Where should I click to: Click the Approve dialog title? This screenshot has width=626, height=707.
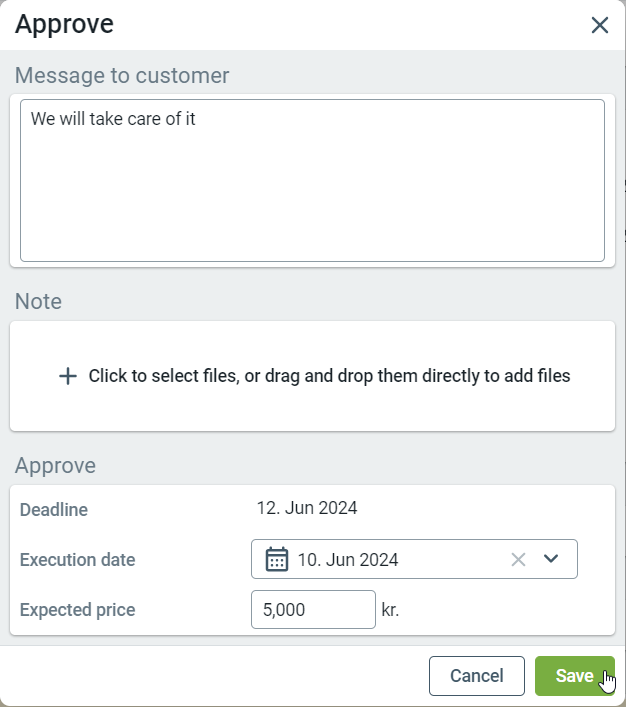(x=64, y=24)
